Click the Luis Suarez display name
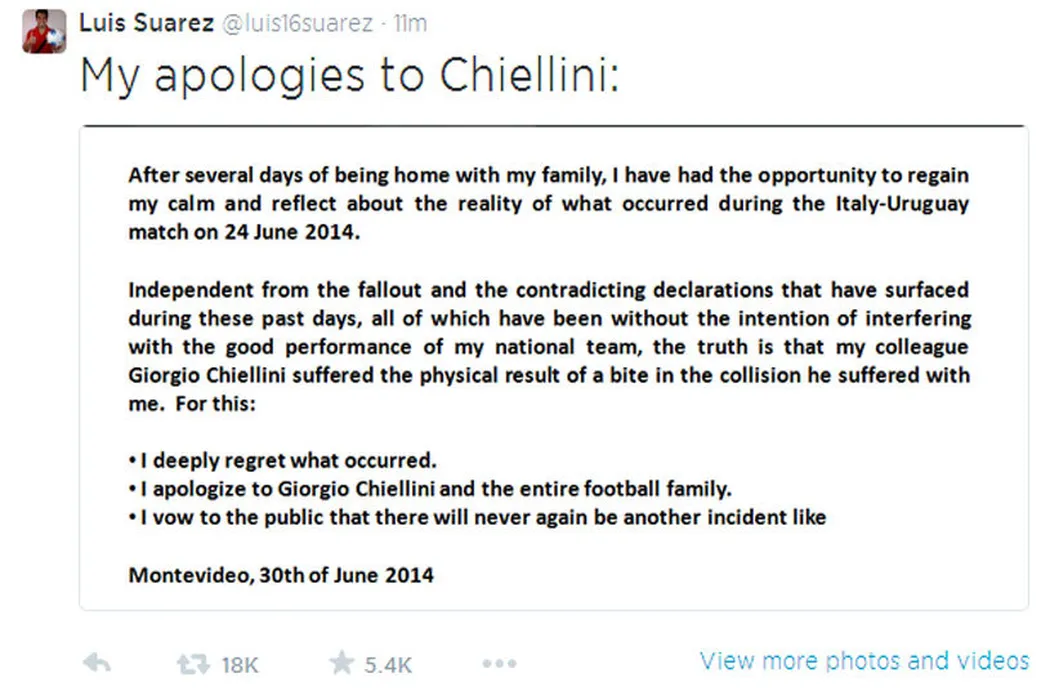The width and height of the screenshot is (1050, 700). click(146, 24)
